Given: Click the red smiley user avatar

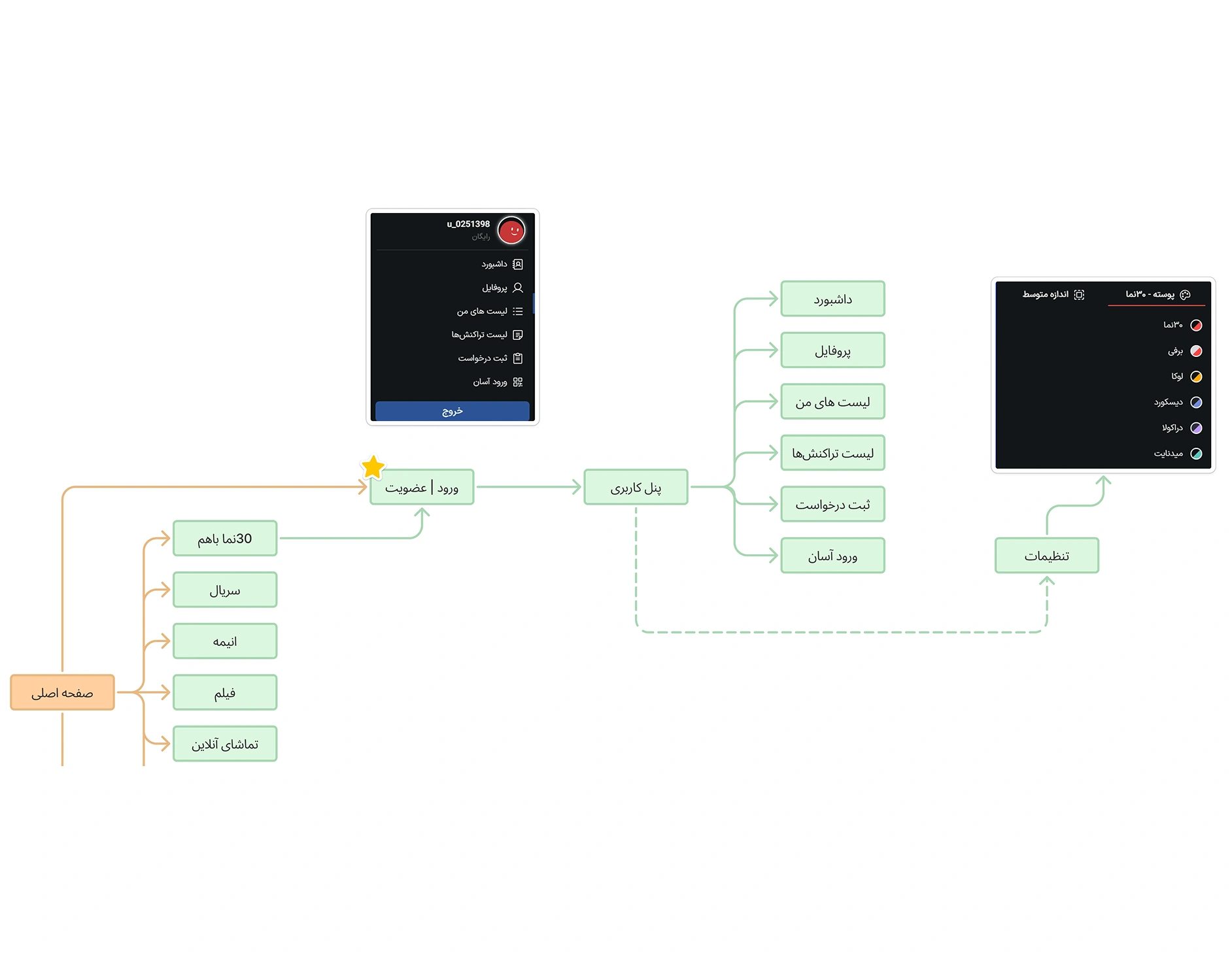Looking at the screenshot, I should (511, 231).
